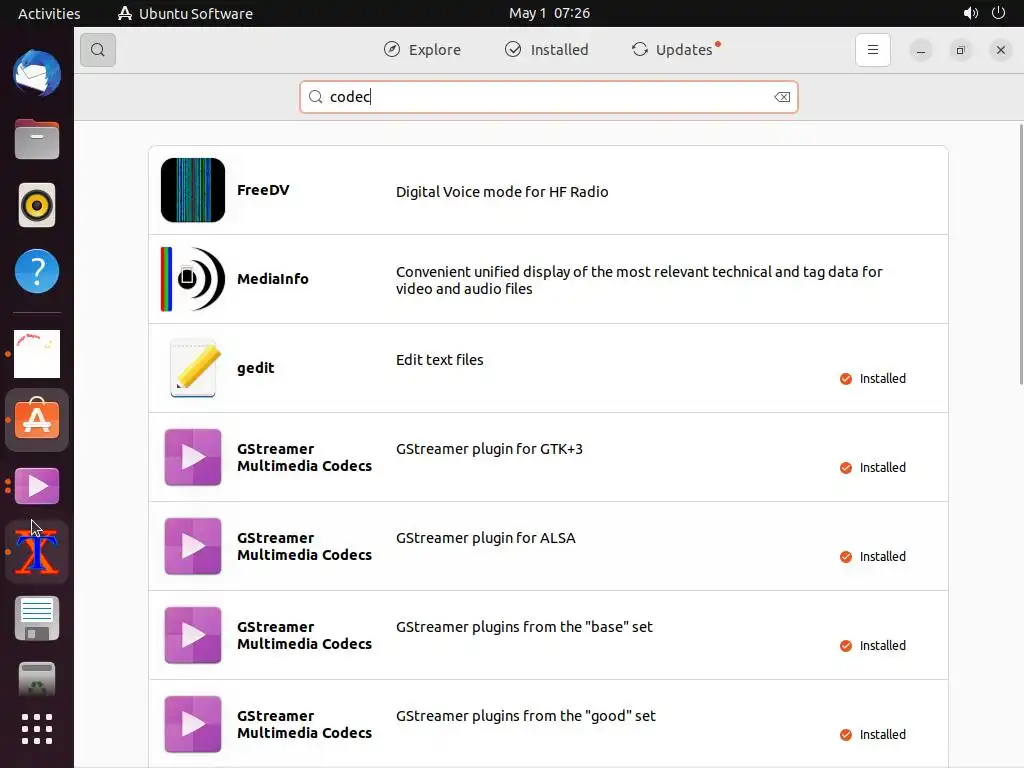Click the Installed badge on gedit row
1024x768 pixels.
click(x=872, y=379)
